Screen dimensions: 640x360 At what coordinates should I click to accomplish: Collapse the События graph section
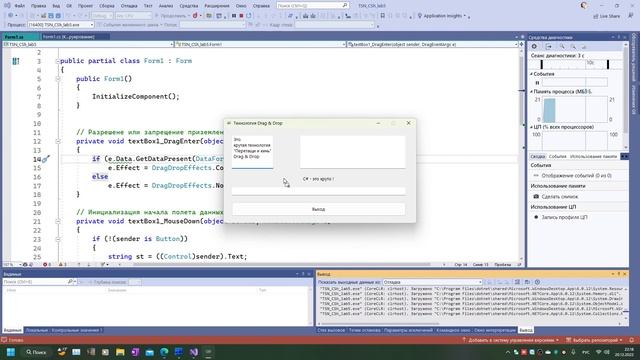pyautogui.click(x=531, y=74)
